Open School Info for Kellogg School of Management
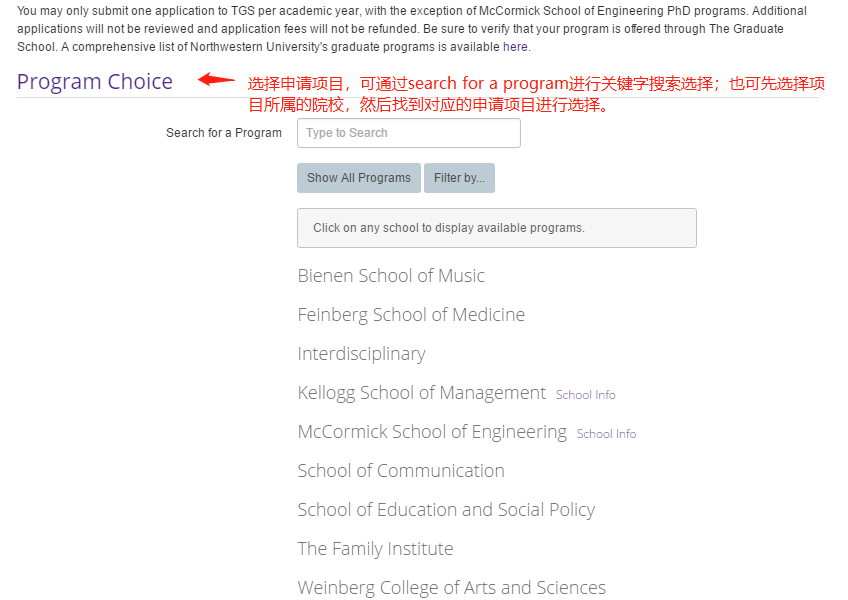The height and width of the screenshot is (600, 848). click(585, 395)
